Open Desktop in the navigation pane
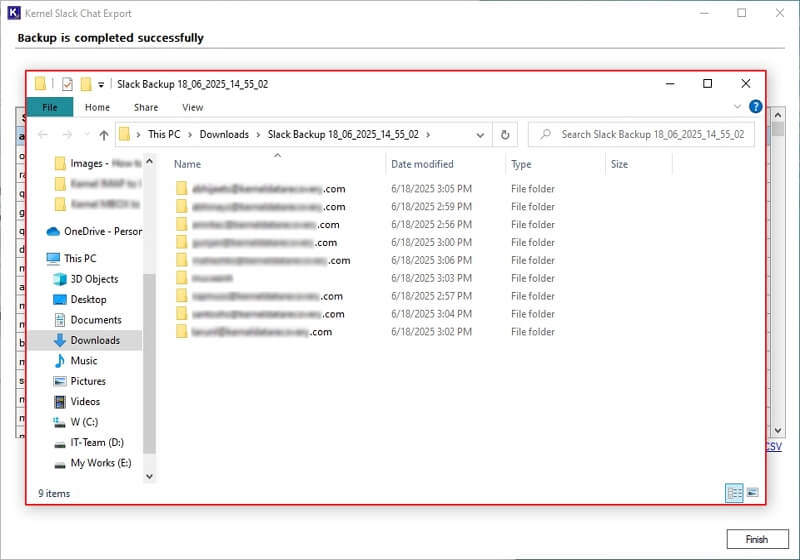 click(x=80, y=299)
